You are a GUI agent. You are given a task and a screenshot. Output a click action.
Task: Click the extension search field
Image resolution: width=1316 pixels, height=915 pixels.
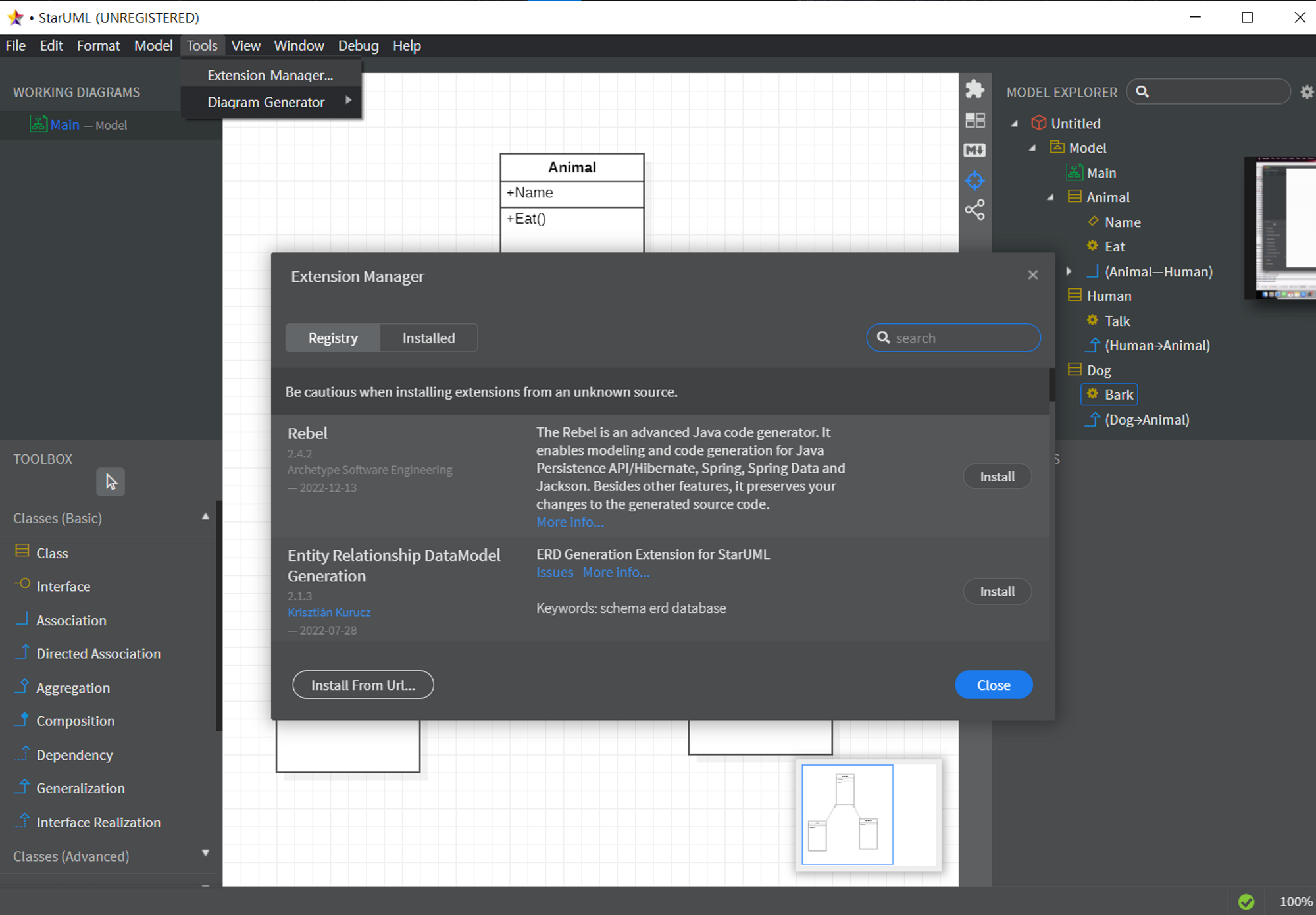(961, 338)
